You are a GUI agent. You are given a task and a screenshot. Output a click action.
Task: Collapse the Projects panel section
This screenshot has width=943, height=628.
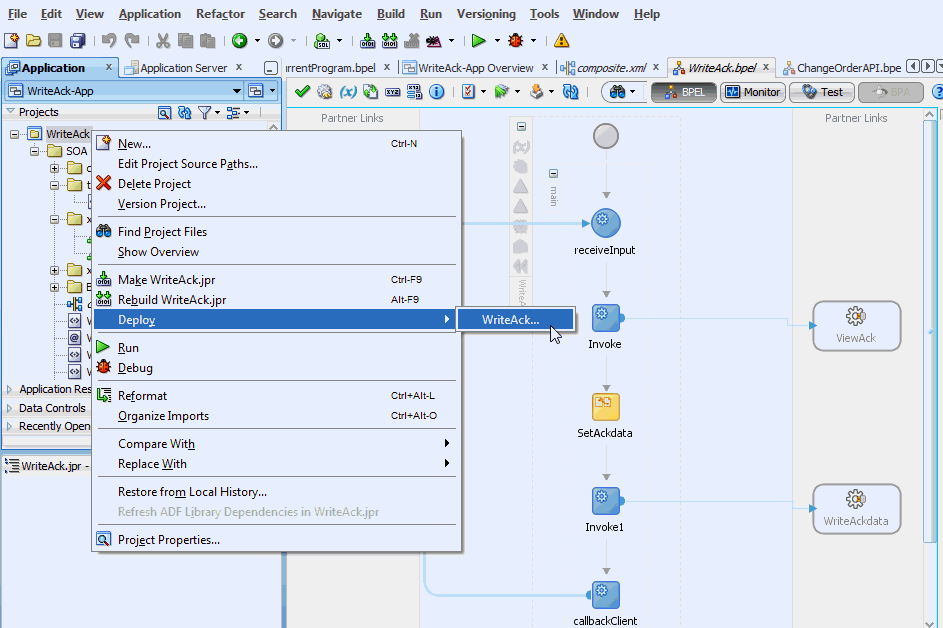click(10, 111)
